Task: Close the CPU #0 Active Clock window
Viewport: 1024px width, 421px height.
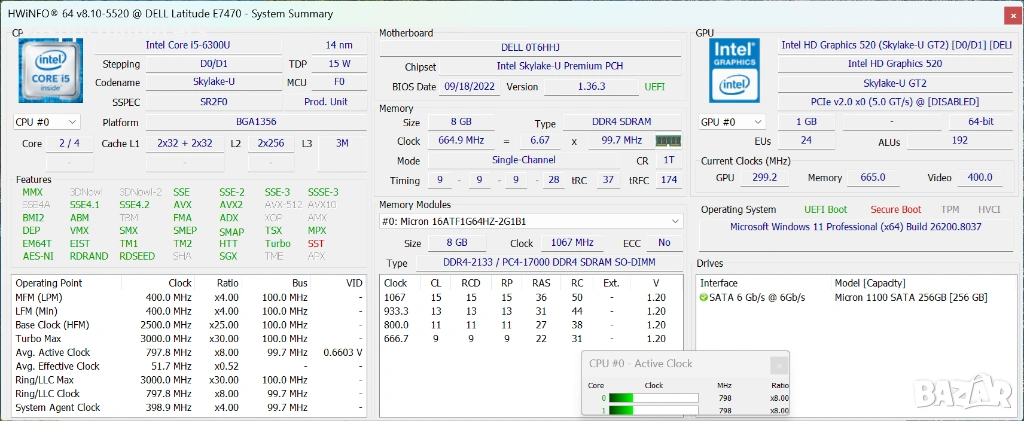Action: click(x=779, y=365)
